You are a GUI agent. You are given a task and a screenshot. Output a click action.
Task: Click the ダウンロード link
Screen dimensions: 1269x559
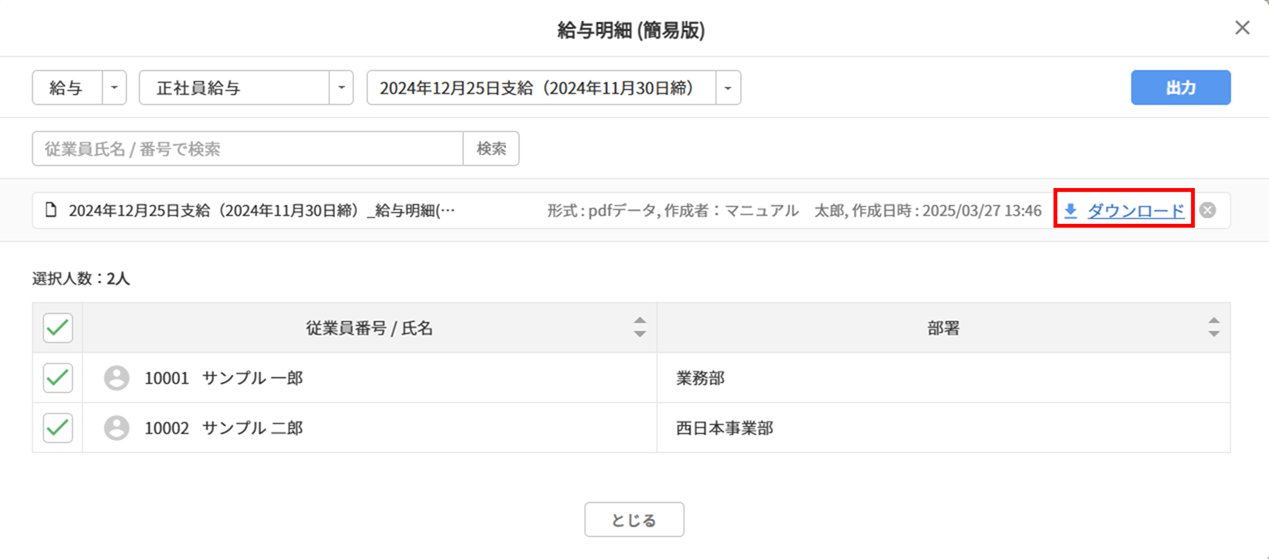click(1135, 211)
